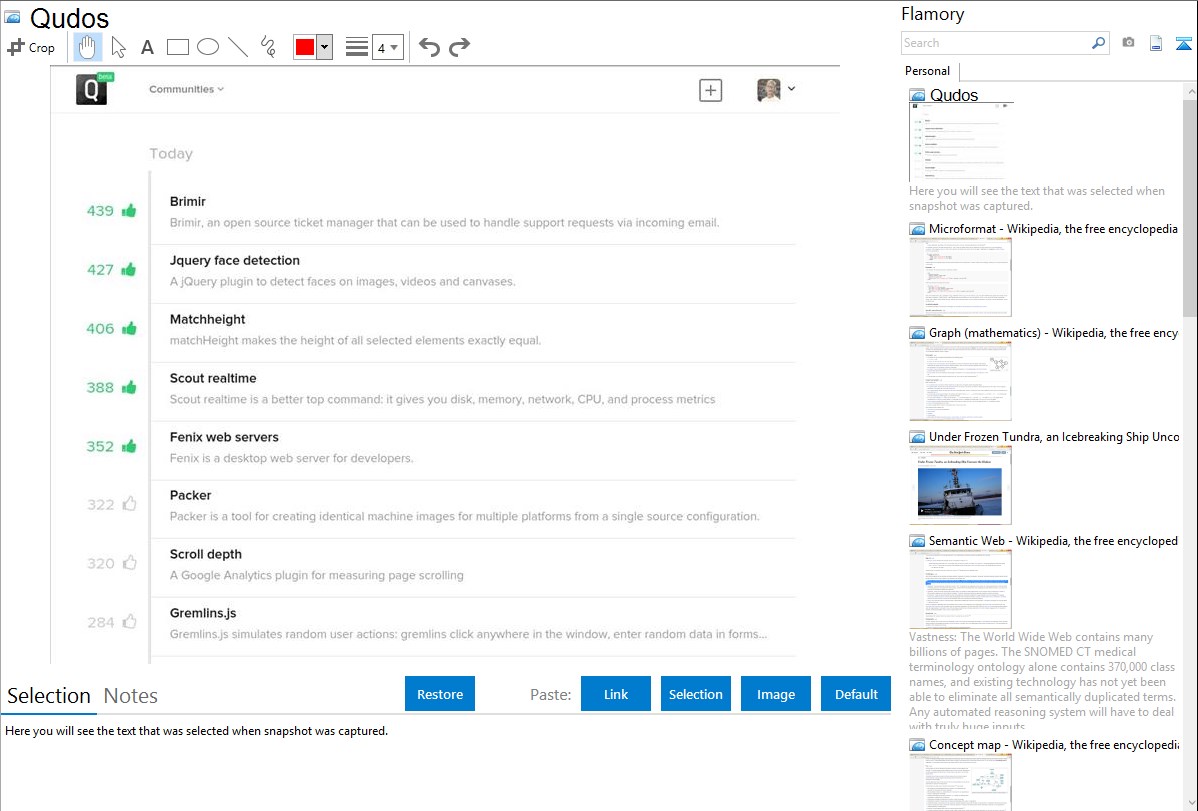The height and width of the screenshot is (811, 1198).
Task: Click the line thickness icon
Action: (x=357, y=47)
